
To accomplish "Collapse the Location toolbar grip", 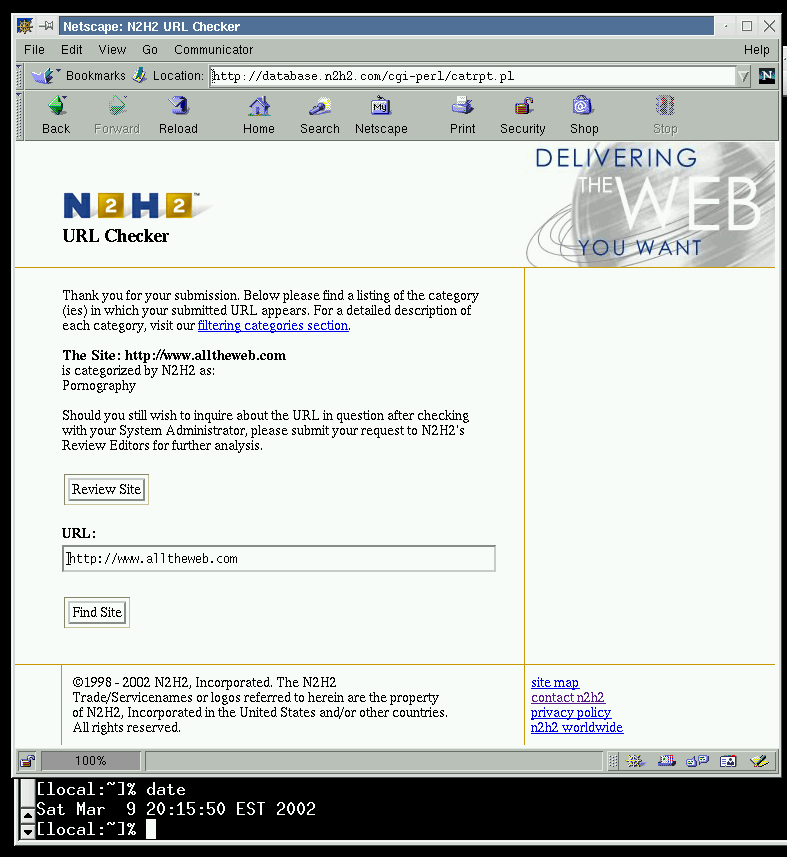I will (20, 76).
